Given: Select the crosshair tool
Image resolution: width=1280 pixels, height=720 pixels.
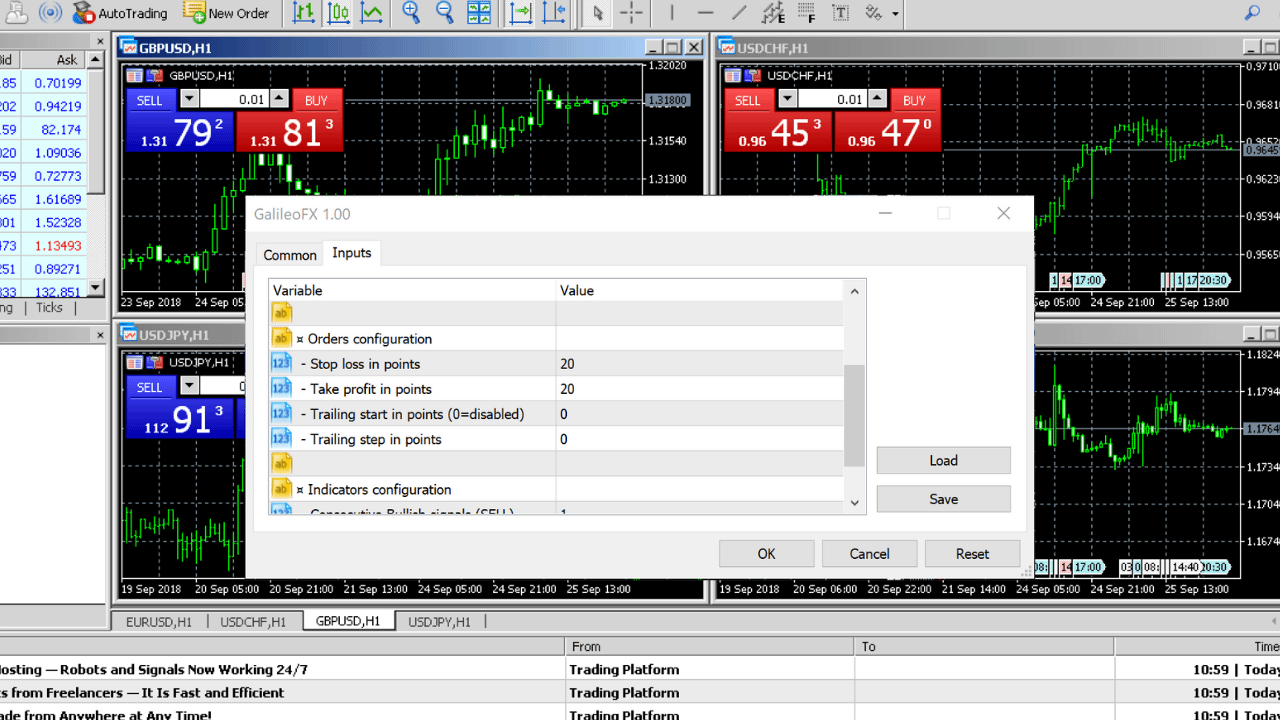Looking at the screenshot, I should 631,13.
